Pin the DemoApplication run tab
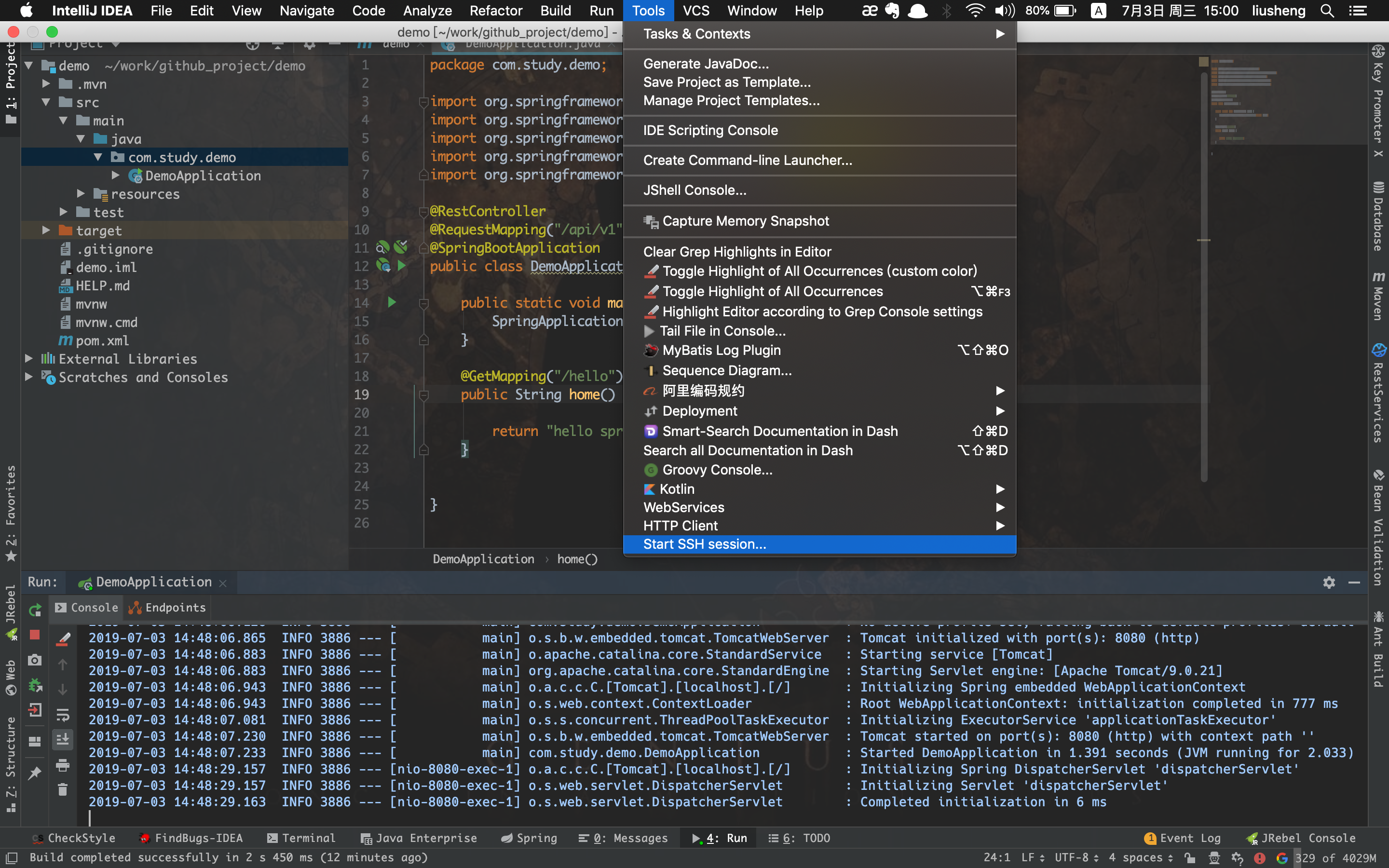Image resolution: width=1389 pixels, height=868 pixels. [x=35, y=773]
